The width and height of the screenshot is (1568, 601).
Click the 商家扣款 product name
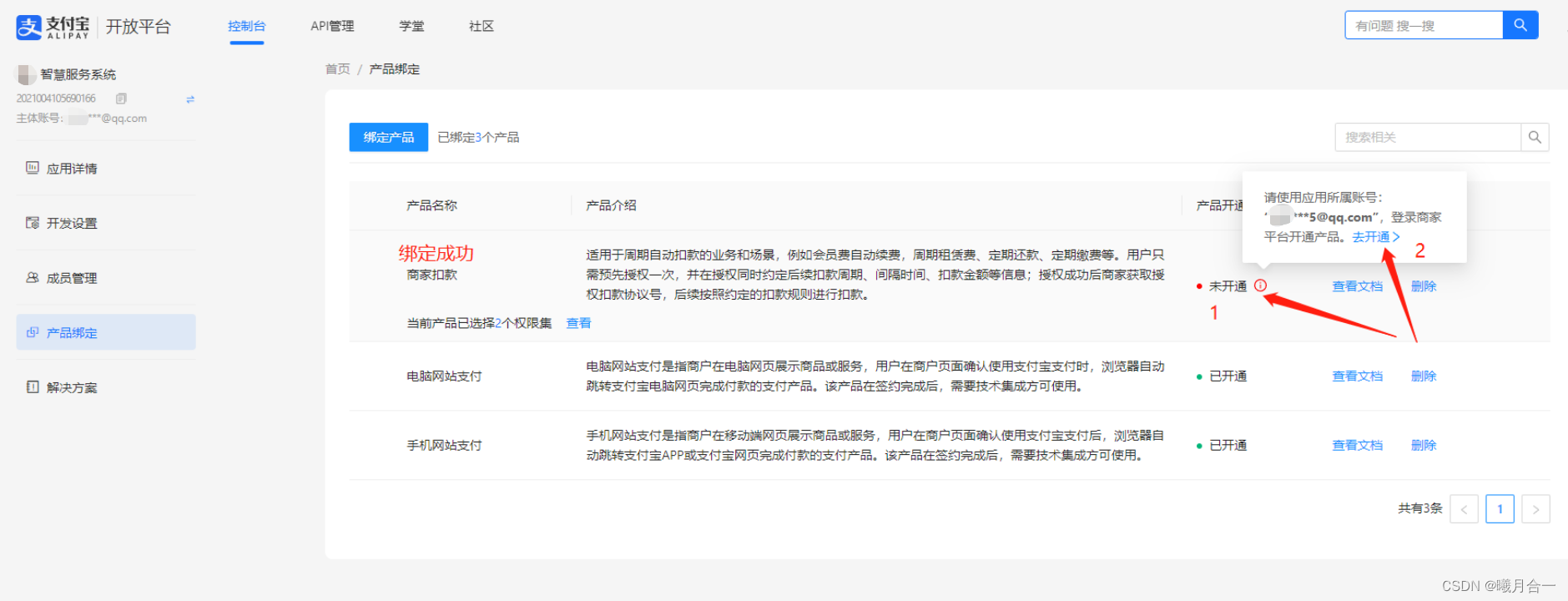tap(431, 275)
